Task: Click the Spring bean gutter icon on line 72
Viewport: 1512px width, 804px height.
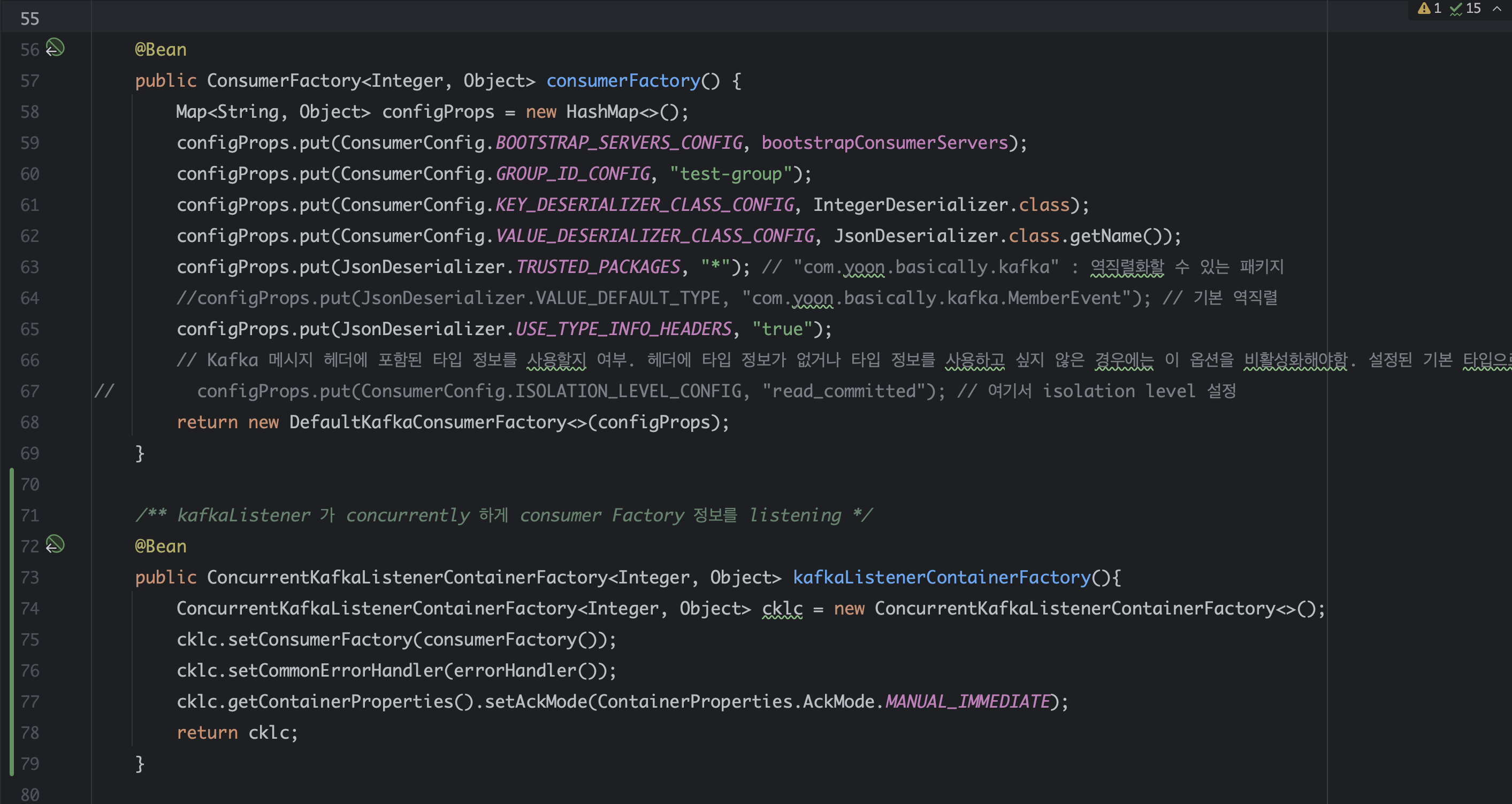Action: (x=55, y=544)
